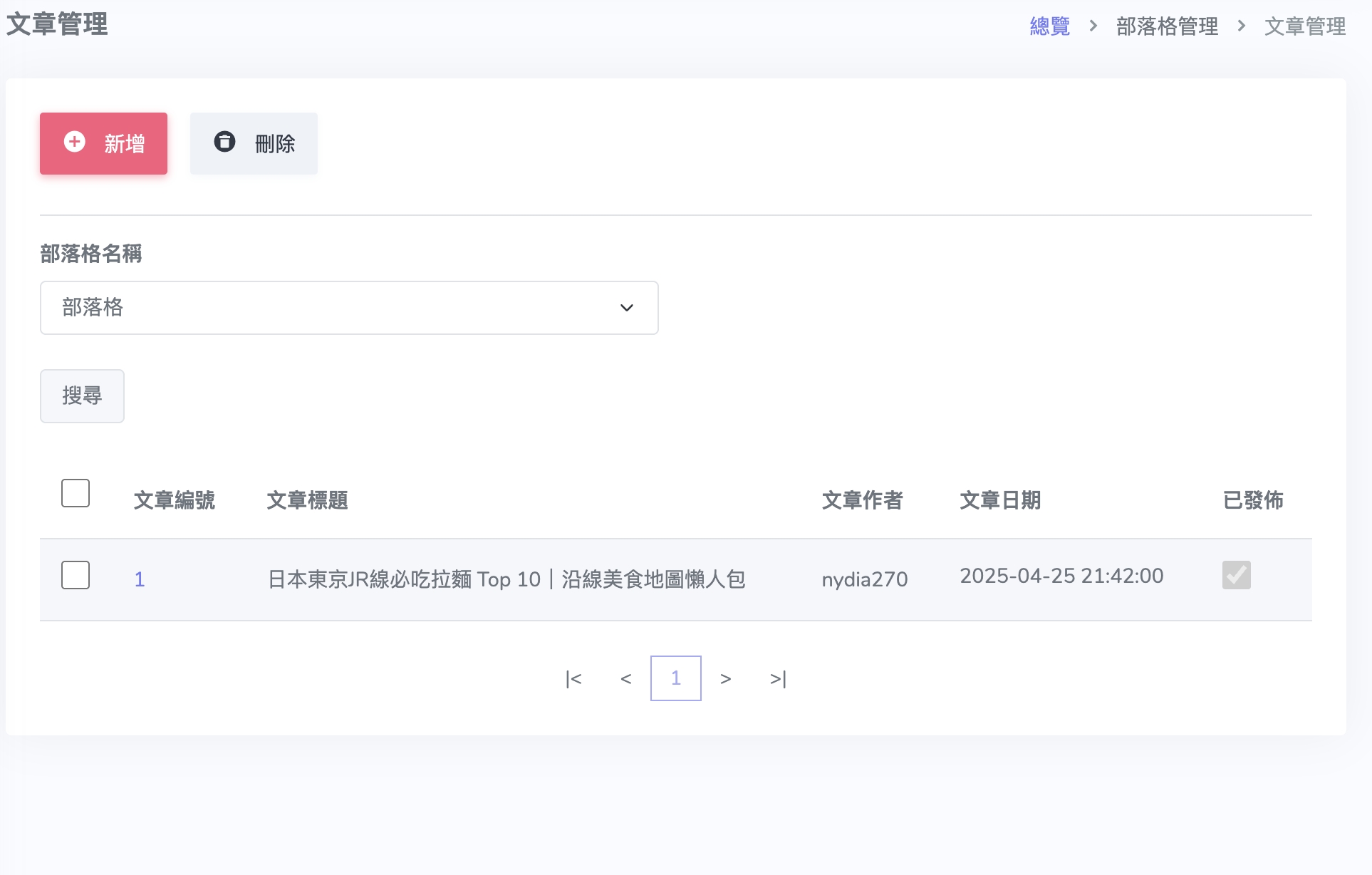Go to next page arrow
This screenshot has width=1372, height=875.
click(725, 679)
